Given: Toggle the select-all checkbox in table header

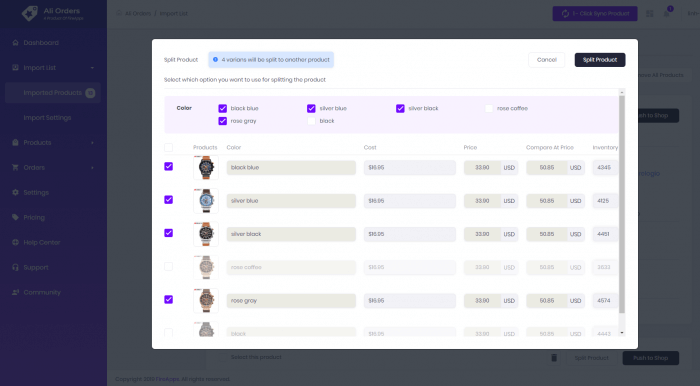Looking at the screenshot, I should 168,147.
